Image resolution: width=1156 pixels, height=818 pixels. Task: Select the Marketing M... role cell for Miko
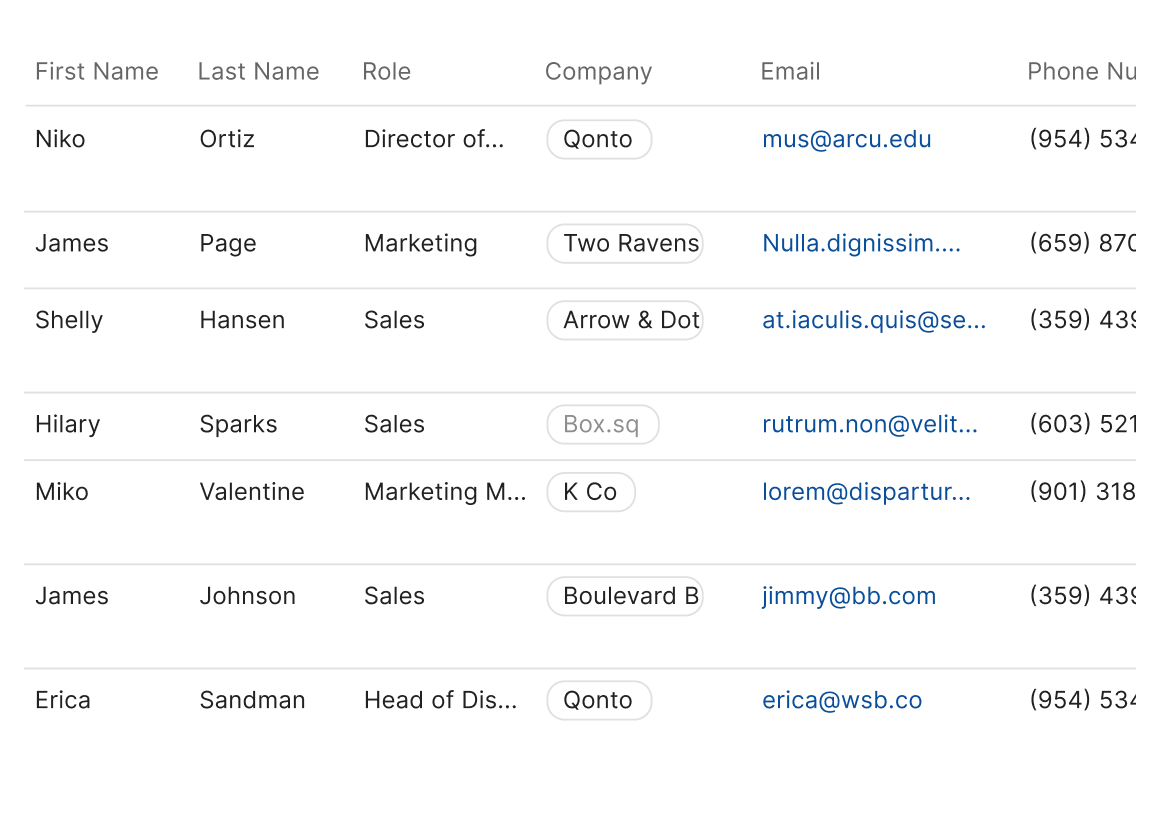pyautogui.click(x=445, y=492)
